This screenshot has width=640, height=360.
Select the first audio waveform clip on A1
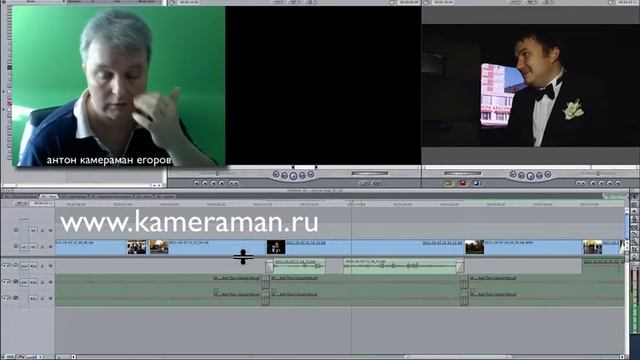(300, 266)
